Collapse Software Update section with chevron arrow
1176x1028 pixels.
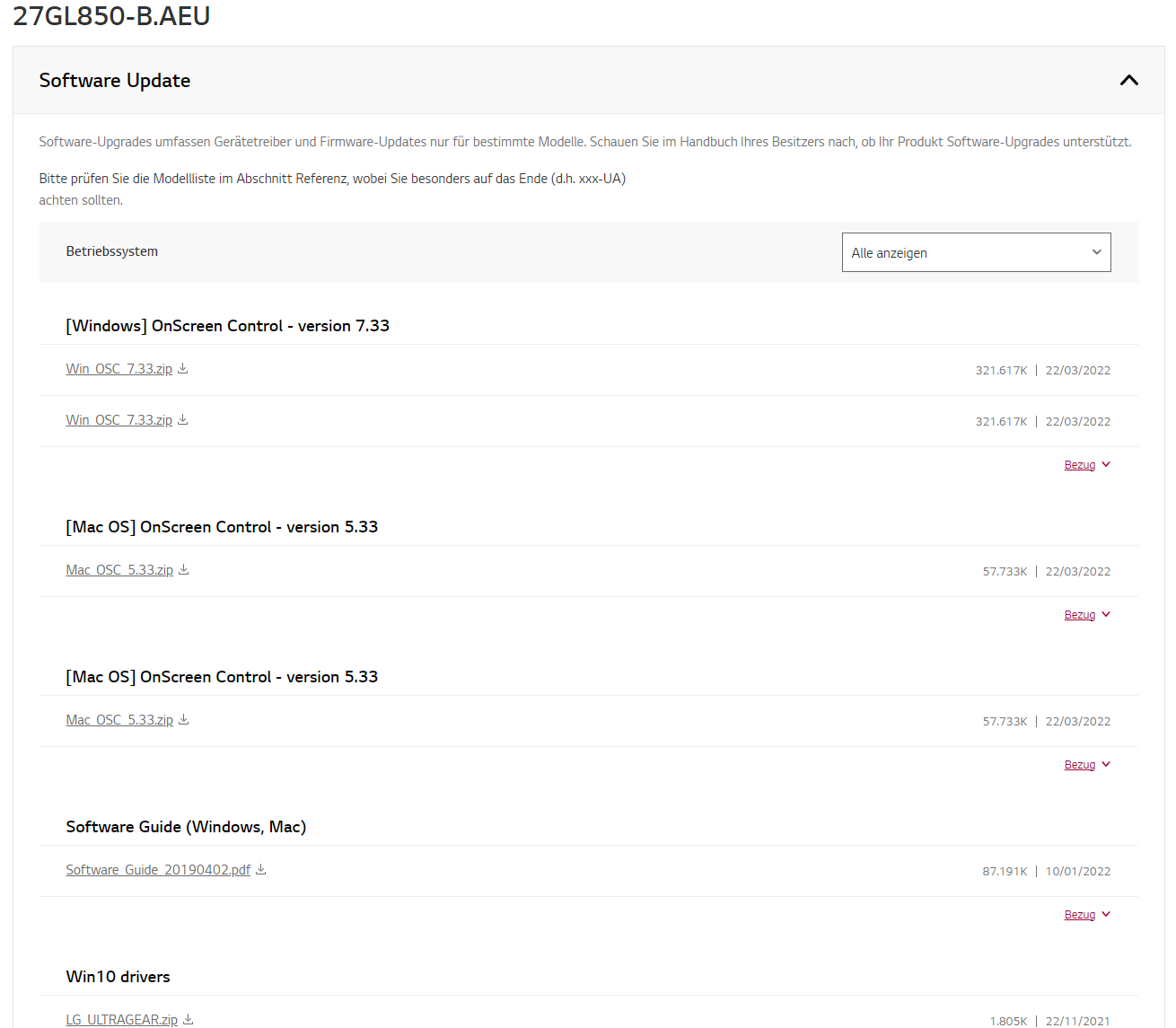click(x=1128, y=80)
